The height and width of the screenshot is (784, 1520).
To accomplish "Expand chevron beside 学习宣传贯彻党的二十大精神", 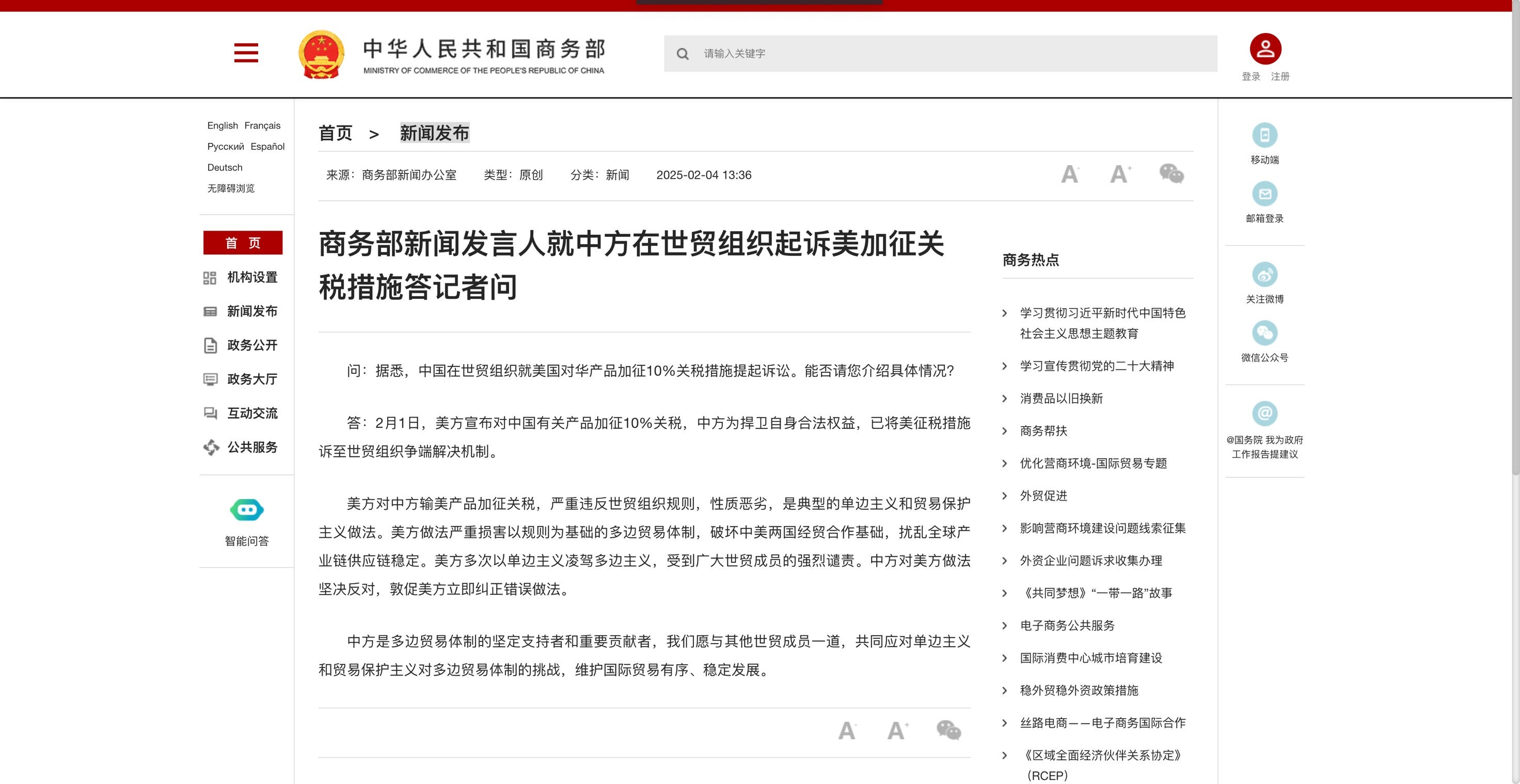I will click(x=1005, y=366).
